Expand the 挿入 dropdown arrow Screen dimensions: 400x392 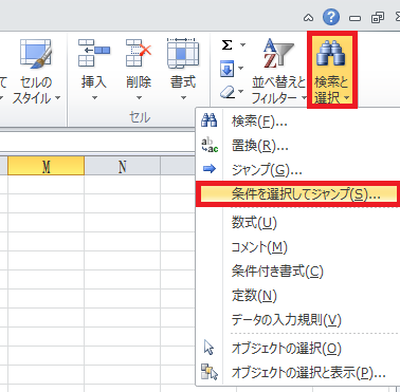pos(95,98)
